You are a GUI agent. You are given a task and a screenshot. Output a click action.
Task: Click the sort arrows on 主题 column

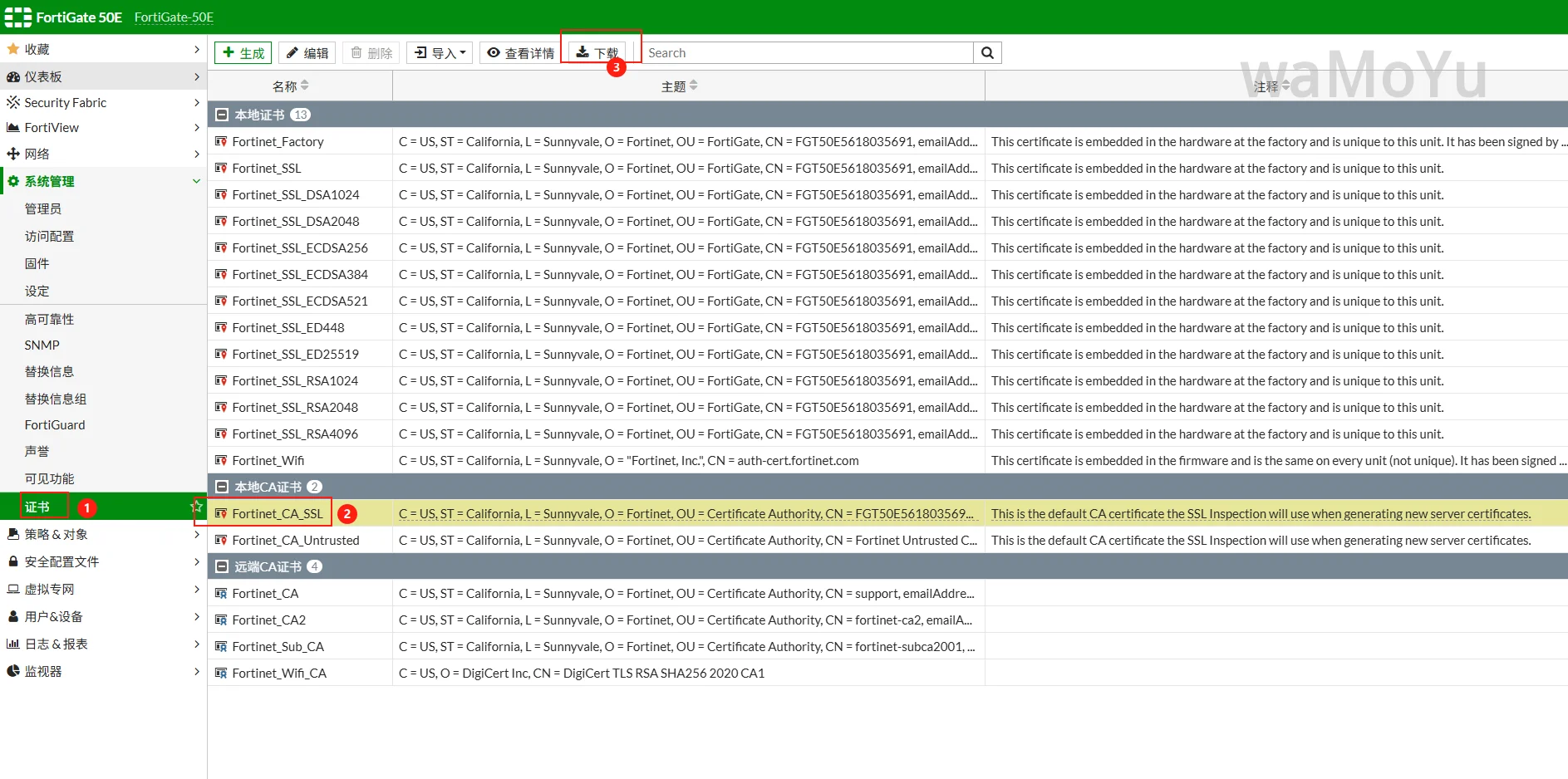[x=694, y=86]
